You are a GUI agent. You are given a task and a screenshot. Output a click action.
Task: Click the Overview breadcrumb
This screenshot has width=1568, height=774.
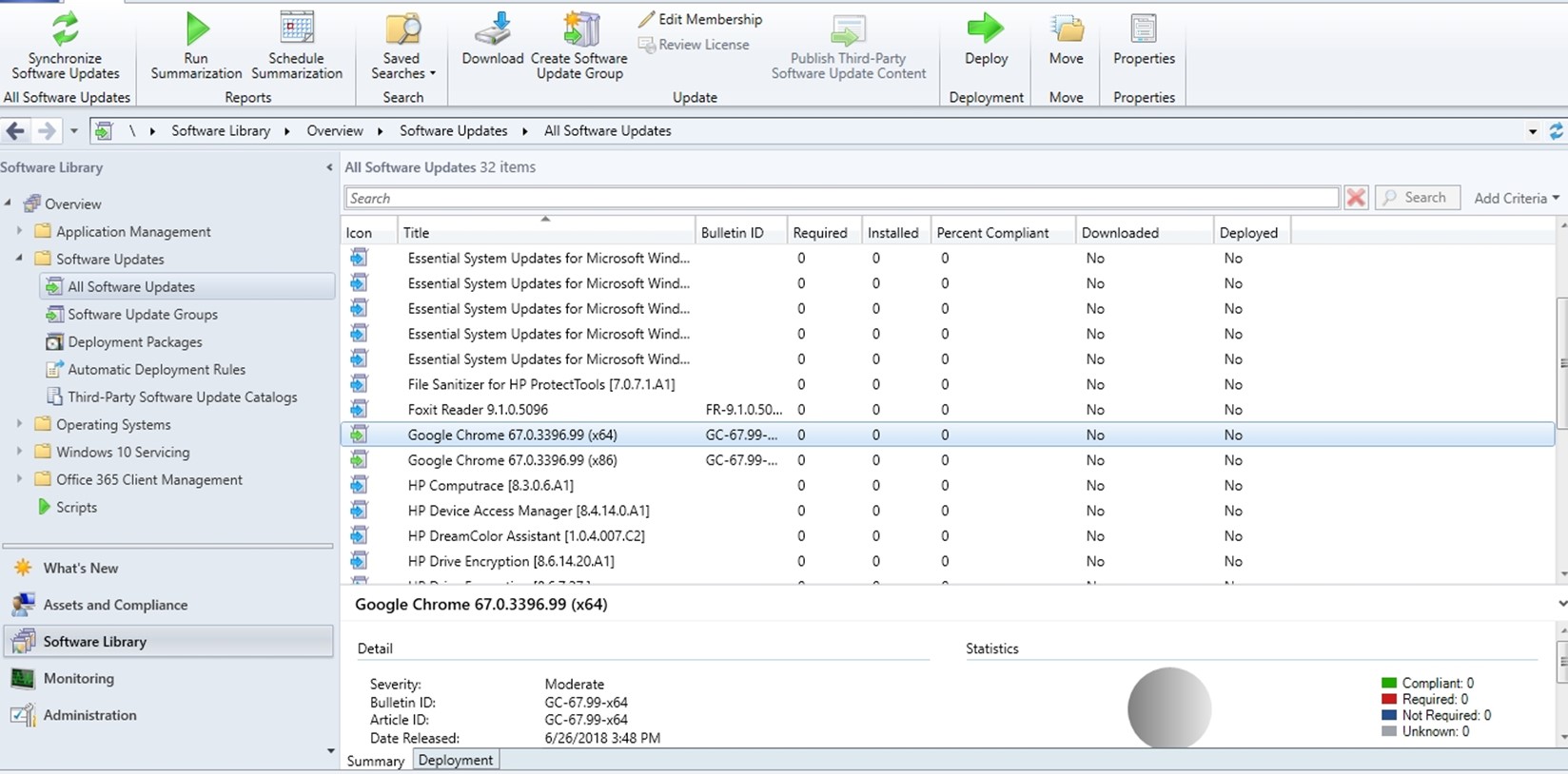click(334, 131)
